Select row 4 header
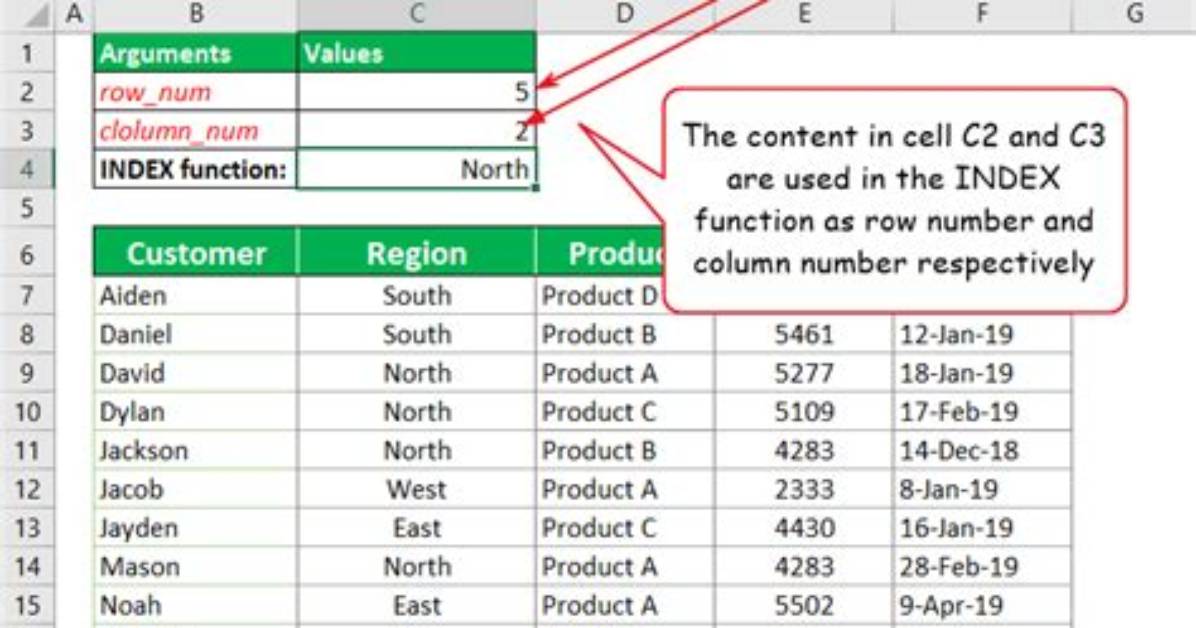Viewport: 1196px width, 628px height. [x=27, y=169]
